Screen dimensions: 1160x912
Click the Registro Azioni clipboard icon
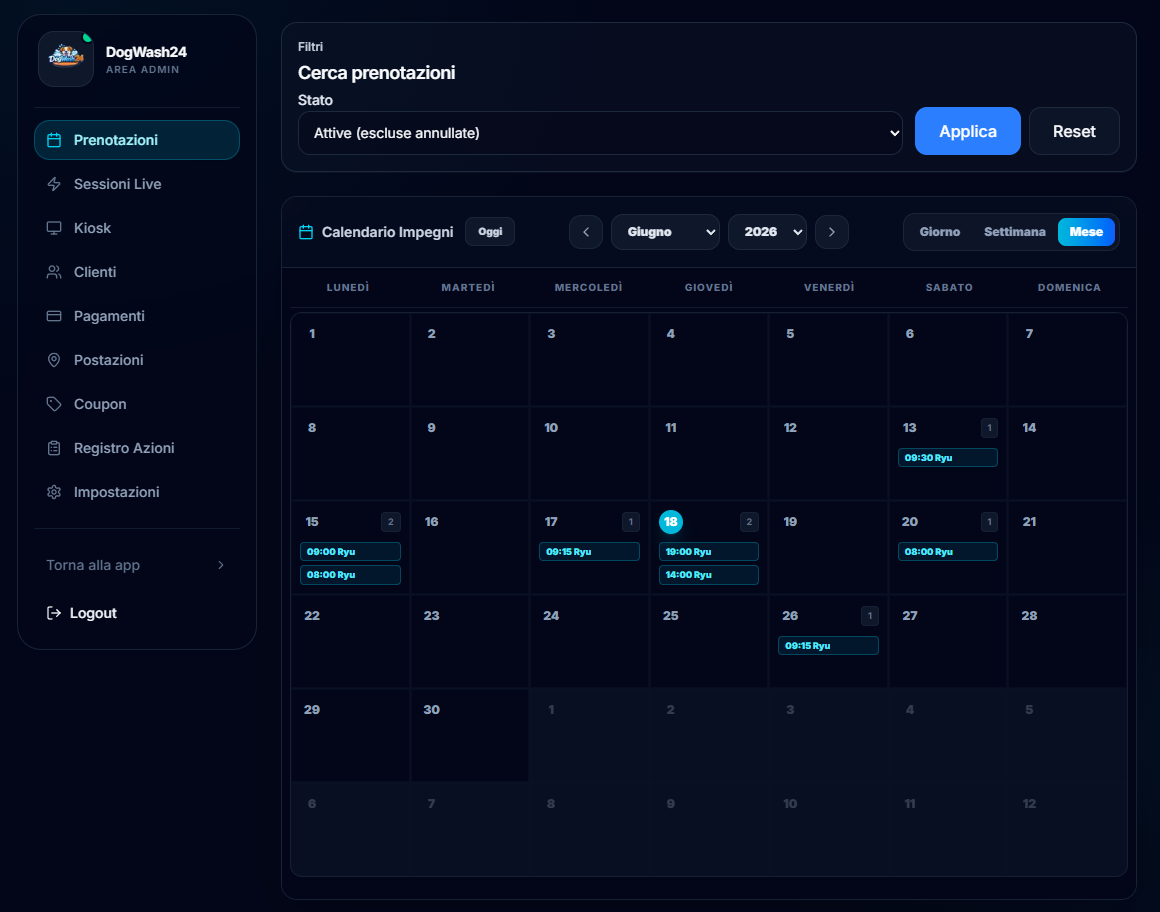[x=54, y=448]
